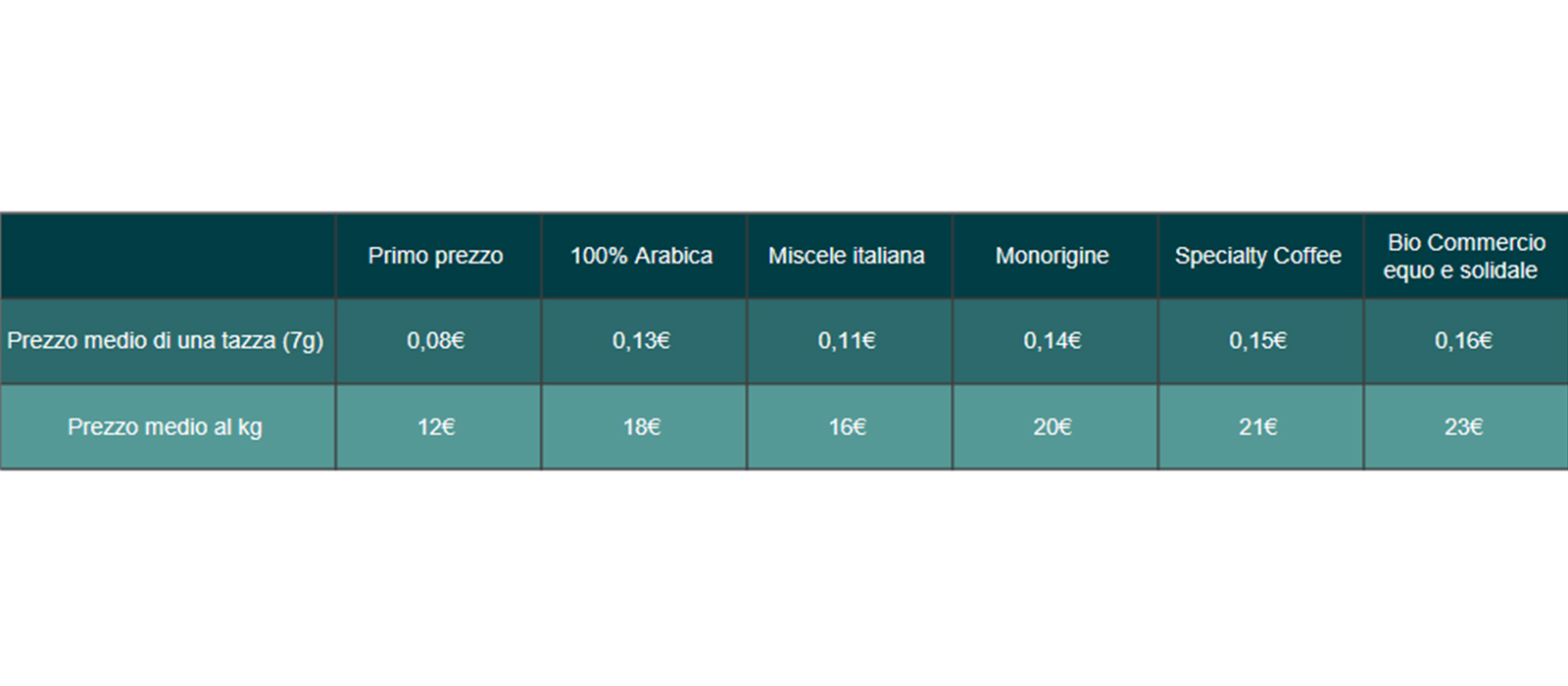Select the Primo prezzo column header
1568x686 pixels.
point(438,256)
